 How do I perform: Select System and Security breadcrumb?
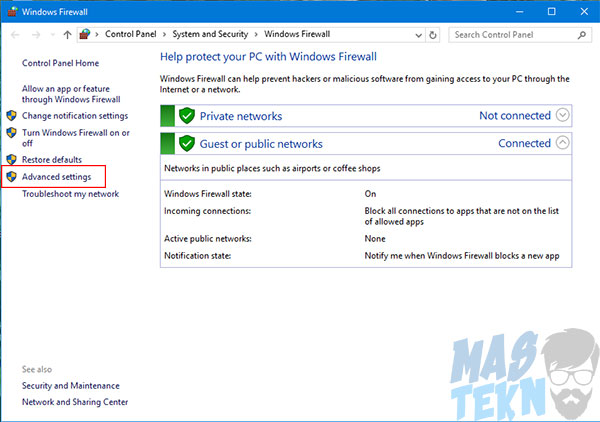210,34
